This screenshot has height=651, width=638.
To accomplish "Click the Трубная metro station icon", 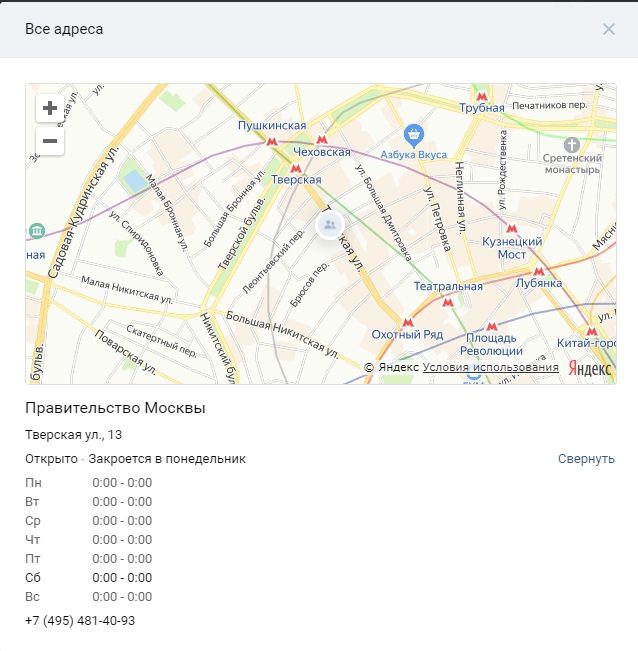I will [482, 96].
